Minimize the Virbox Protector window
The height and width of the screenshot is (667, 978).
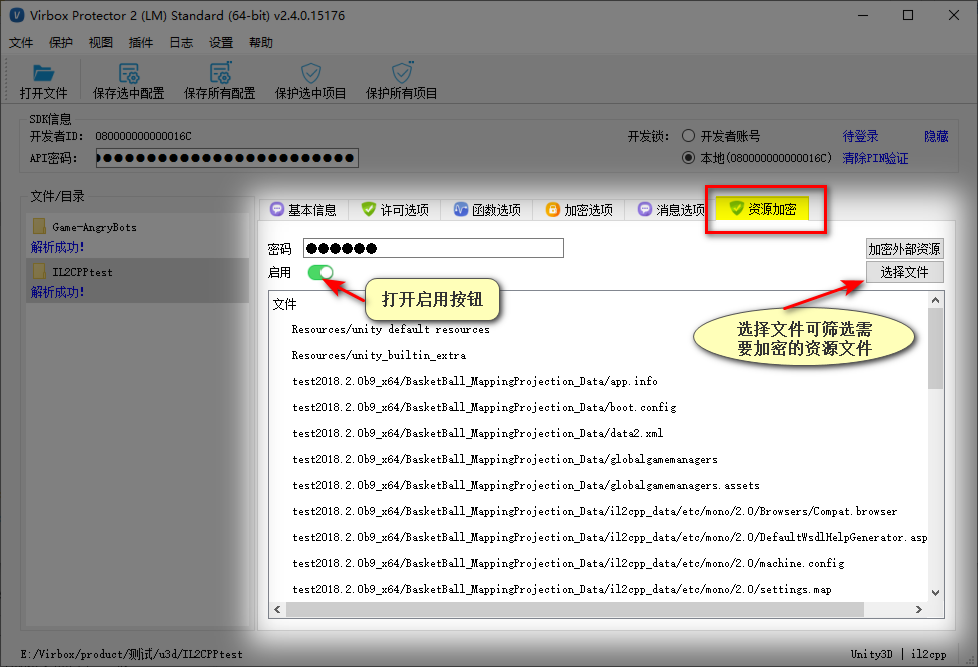(x=863, y=15)
